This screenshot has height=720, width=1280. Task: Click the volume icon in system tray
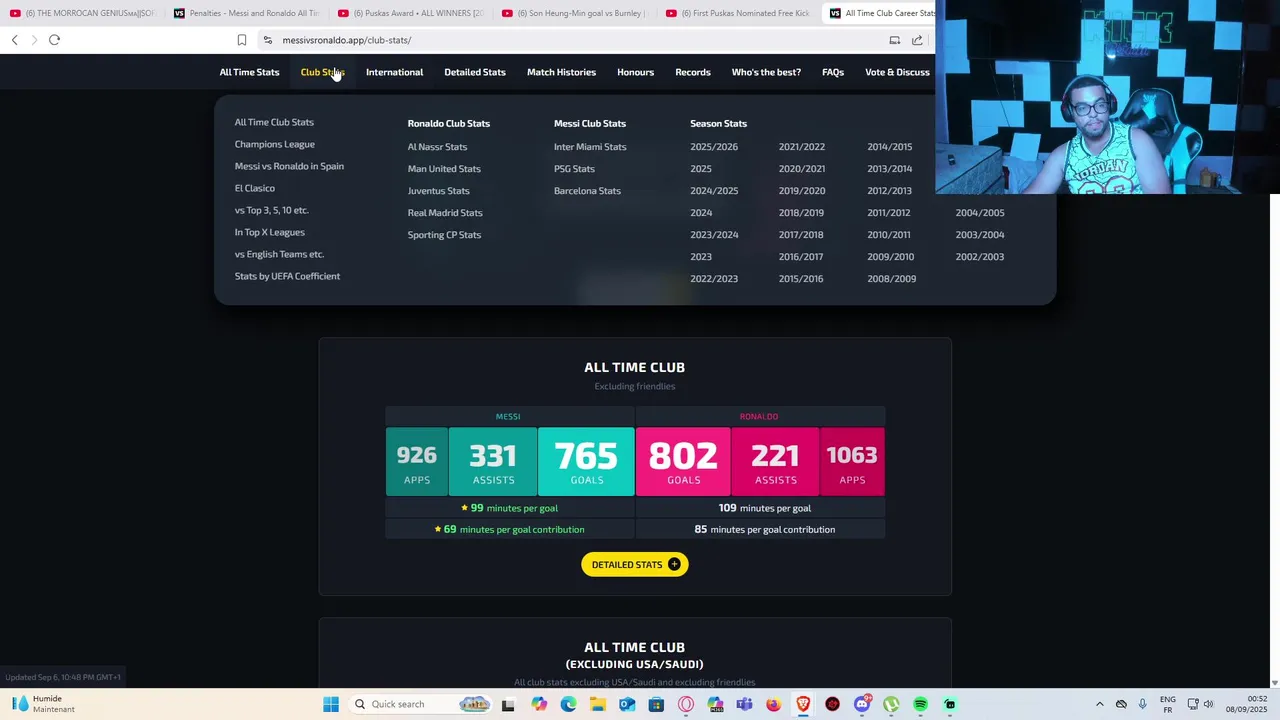pos(1208,704)
